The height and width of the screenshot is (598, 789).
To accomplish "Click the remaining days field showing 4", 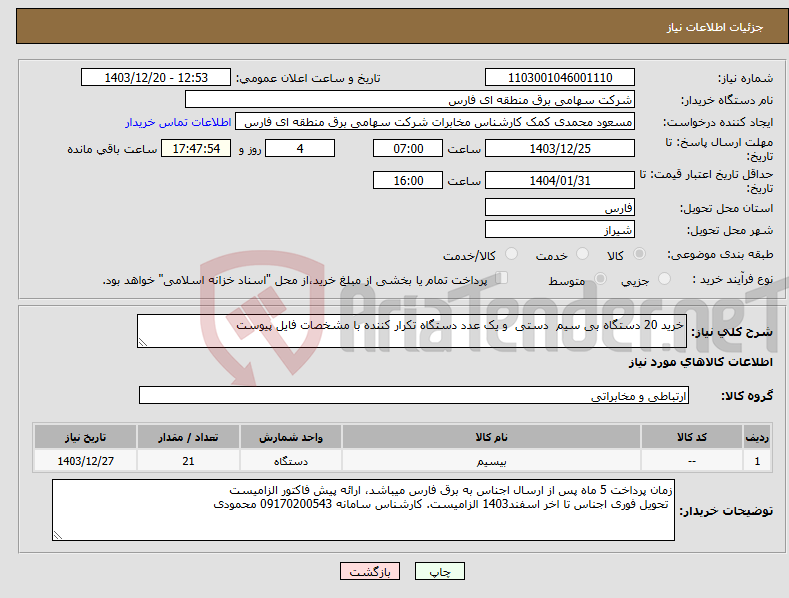I will [x=300, y=148].
